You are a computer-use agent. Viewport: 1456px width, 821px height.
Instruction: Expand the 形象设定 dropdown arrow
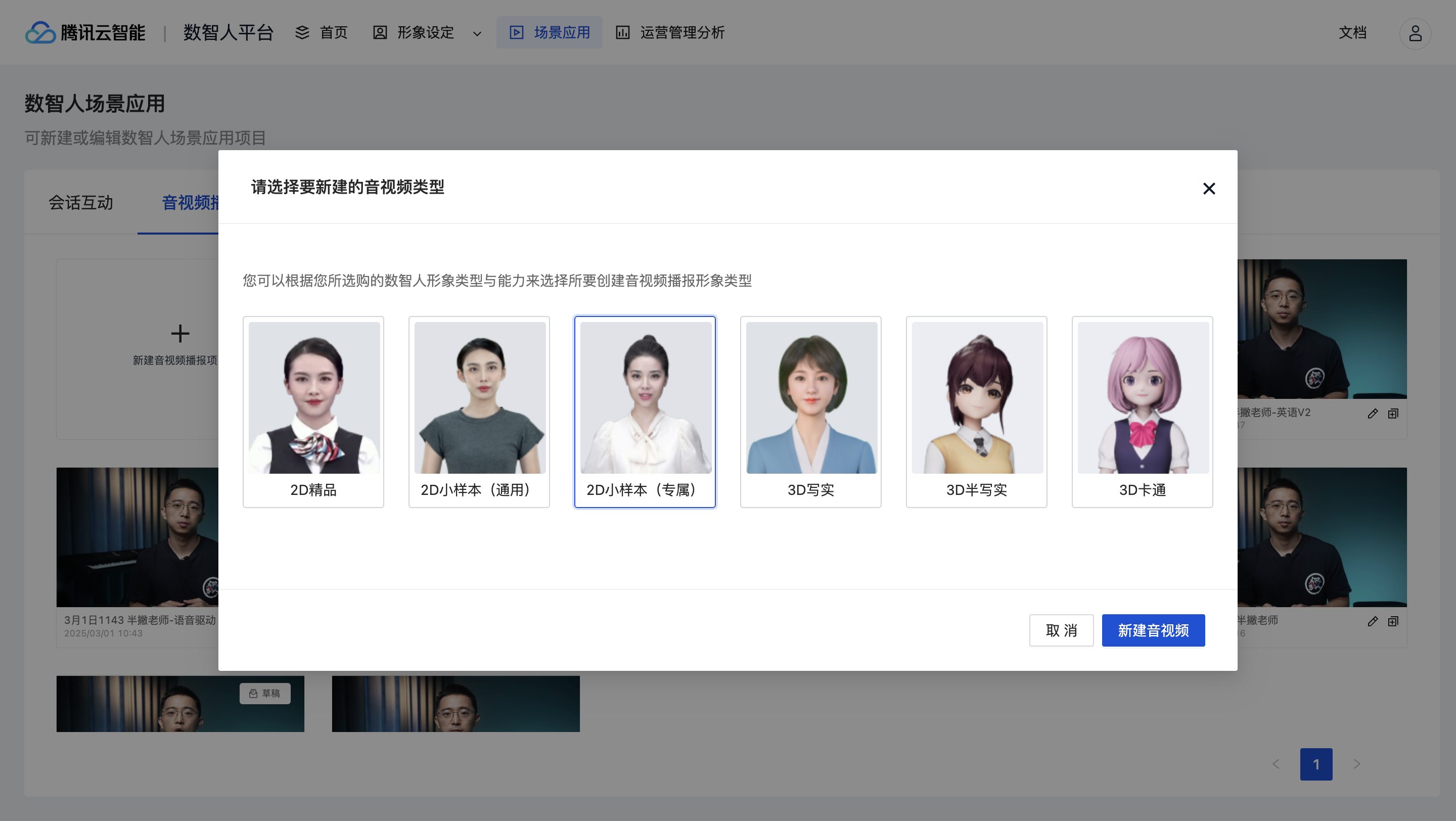click(x=477, y=34)
